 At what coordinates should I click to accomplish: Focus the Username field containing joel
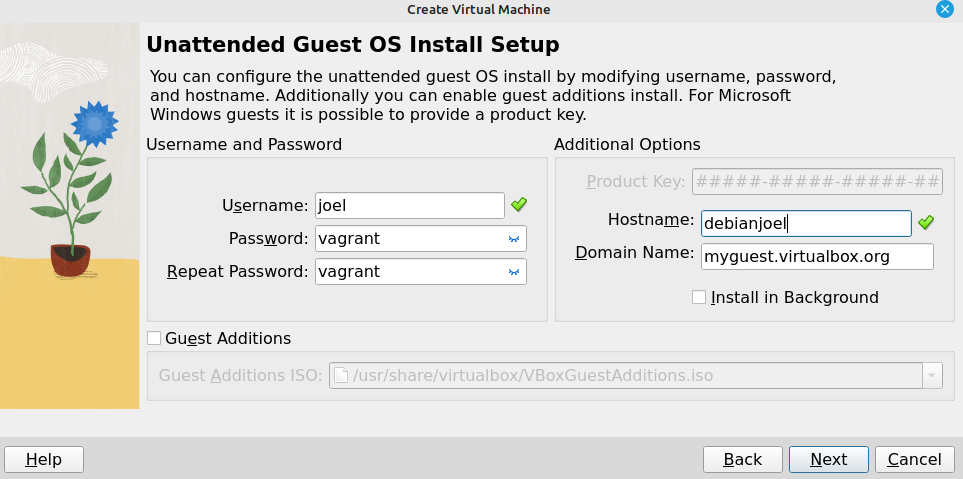[x=410, y=206]
